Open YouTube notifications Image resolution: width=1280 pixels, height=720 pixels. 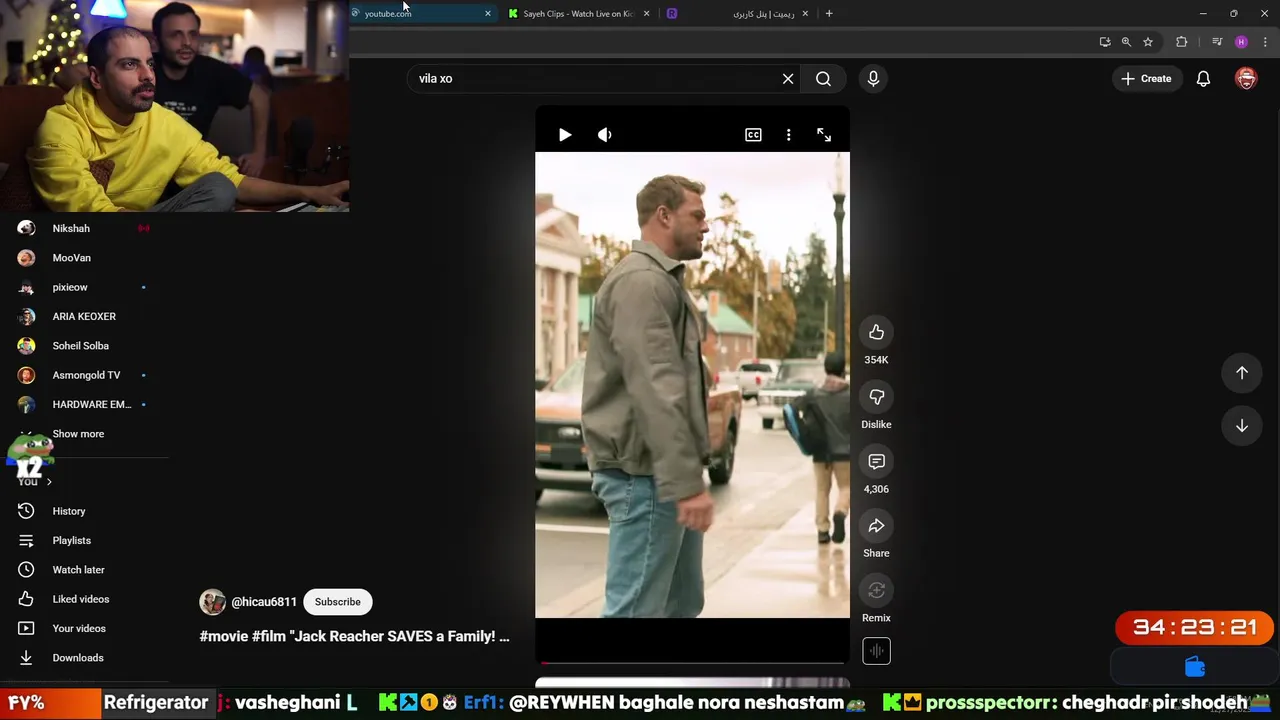tap(1204, 78)
